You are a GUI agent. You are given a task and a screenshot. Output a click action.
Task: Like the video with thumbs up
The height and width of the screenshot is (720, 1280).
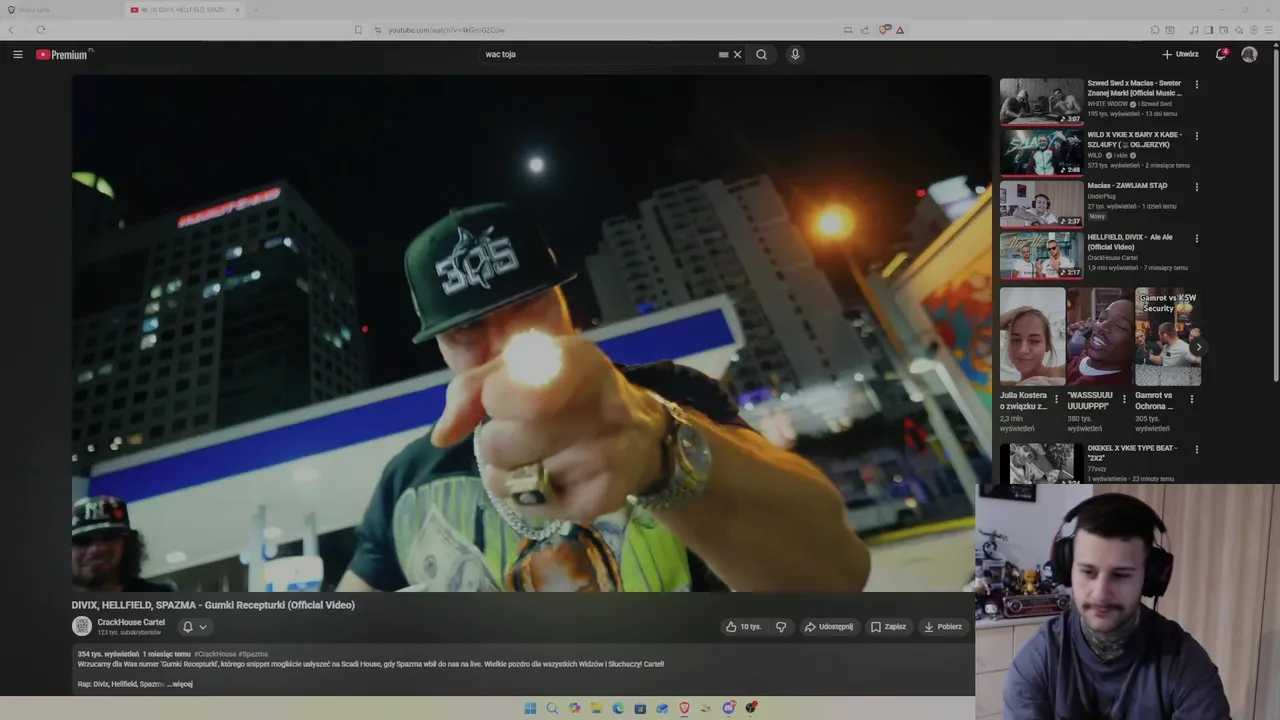[x=743, y=627]
